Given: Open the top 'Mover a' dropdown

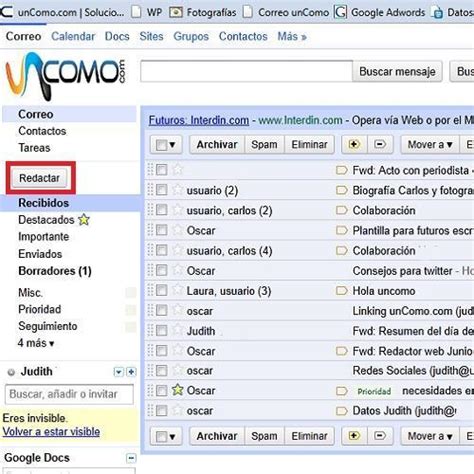Looking at the screenshot, I should pos(430,144).
